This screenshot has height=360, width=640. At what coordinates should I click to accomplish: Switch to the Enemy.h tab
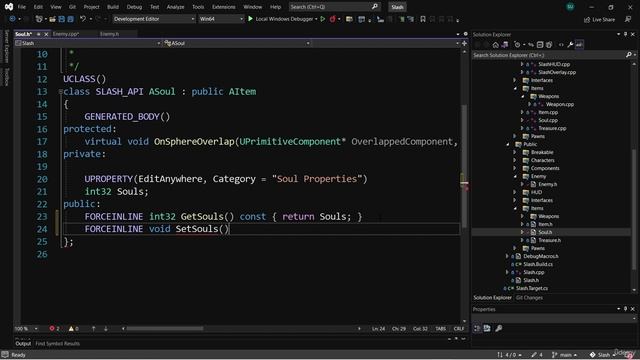[109, 34]
